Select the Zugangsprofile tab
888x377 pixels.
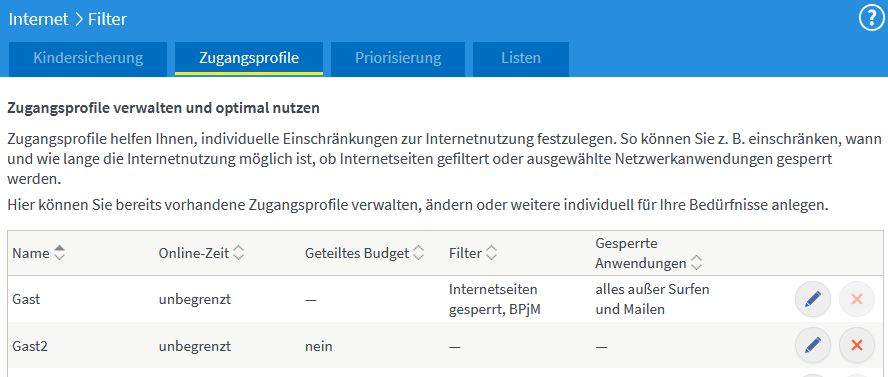(x=249, y=58)
